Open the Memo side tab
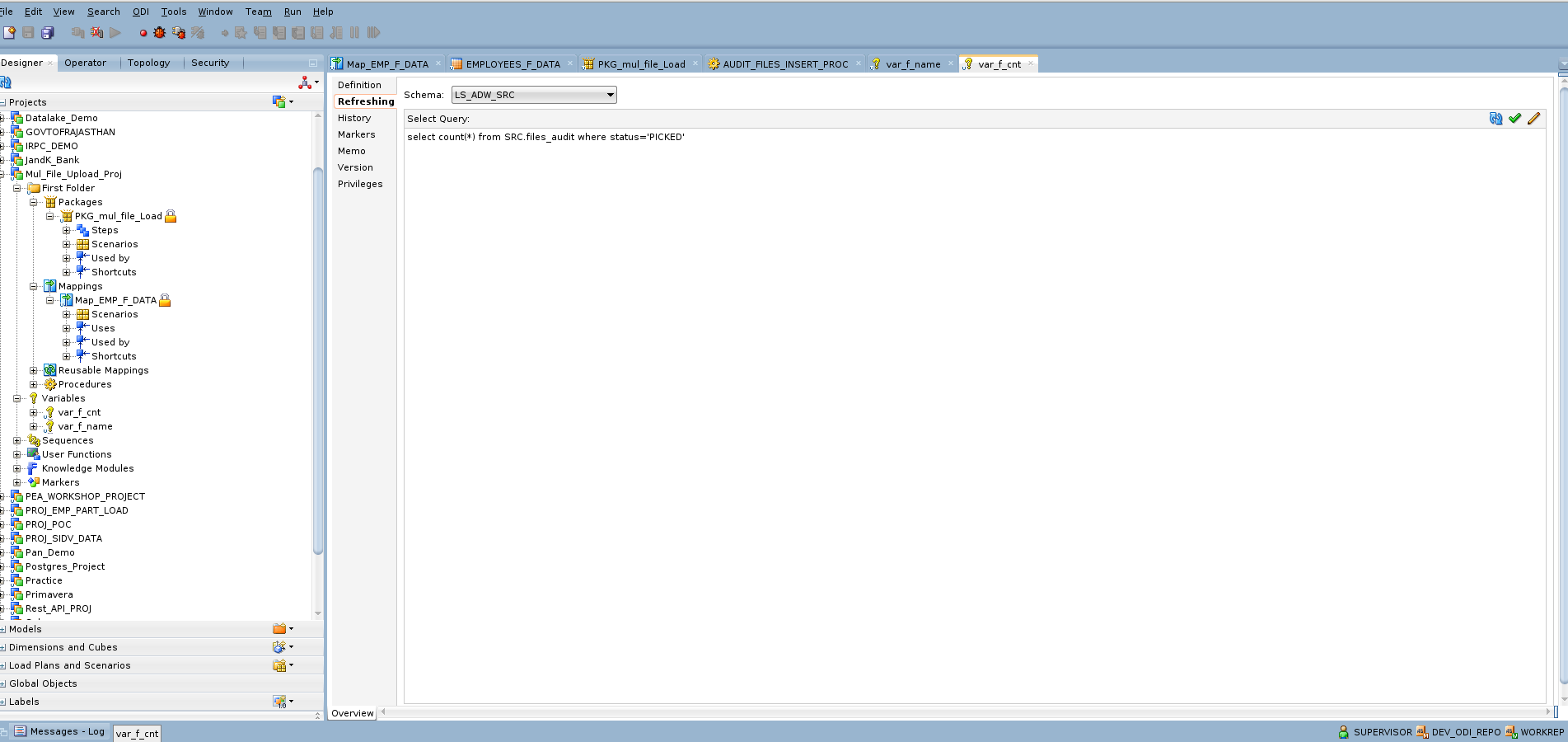The height and width of the screenshot is (742, 1568). click(x=352, y=151)
